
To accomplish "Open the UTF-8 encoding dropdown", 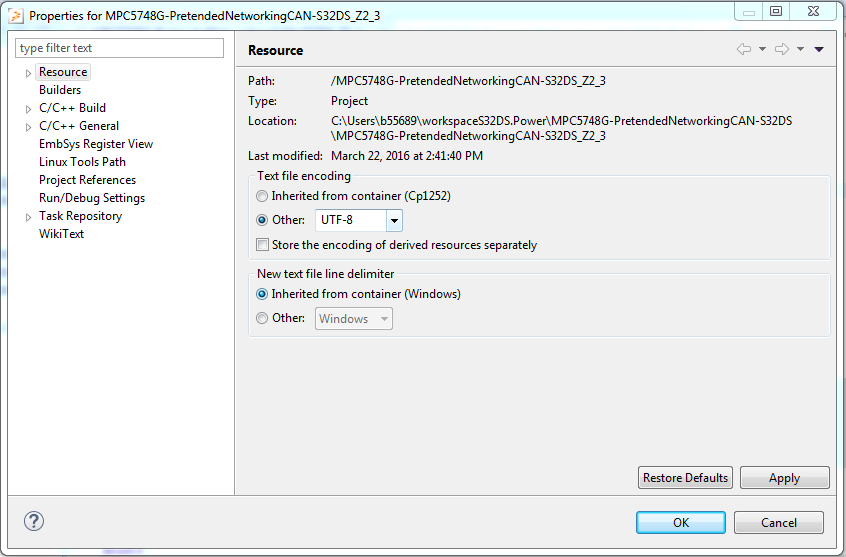I will (394, 220).
